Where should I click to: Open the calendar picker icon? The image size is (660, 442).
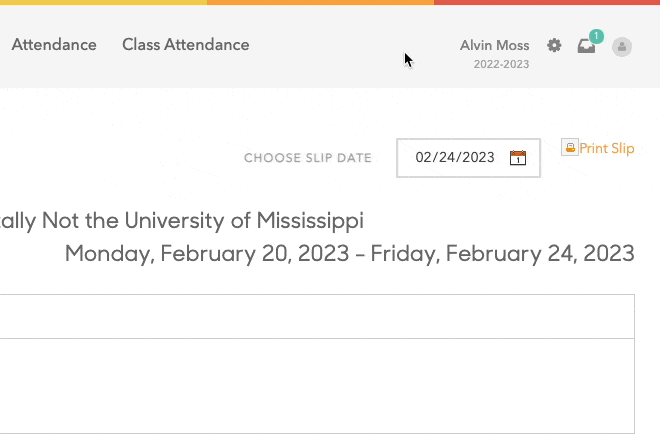(518, 157)
